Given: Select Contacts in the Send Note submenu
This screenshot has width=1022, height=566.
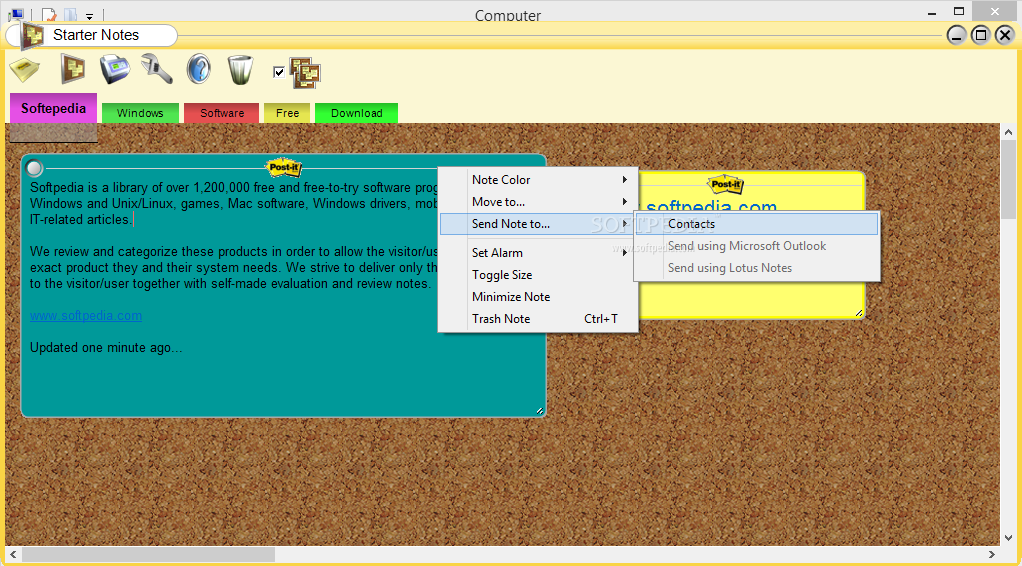Looking at the screenshot, I should (x=757, y=224).
